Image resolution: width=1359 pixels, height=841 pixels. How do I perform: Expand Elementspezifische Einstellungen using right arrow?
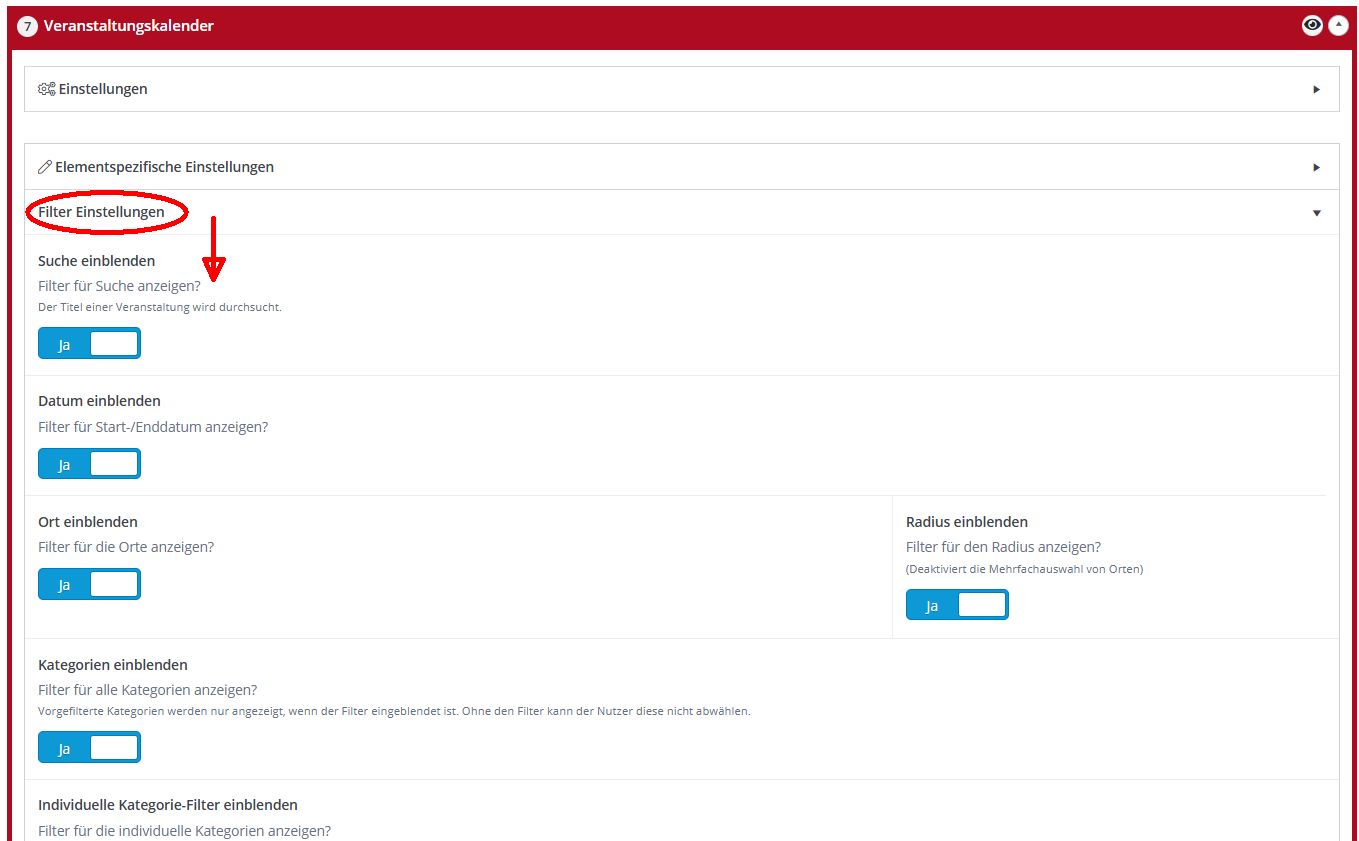coord(1316,167)
